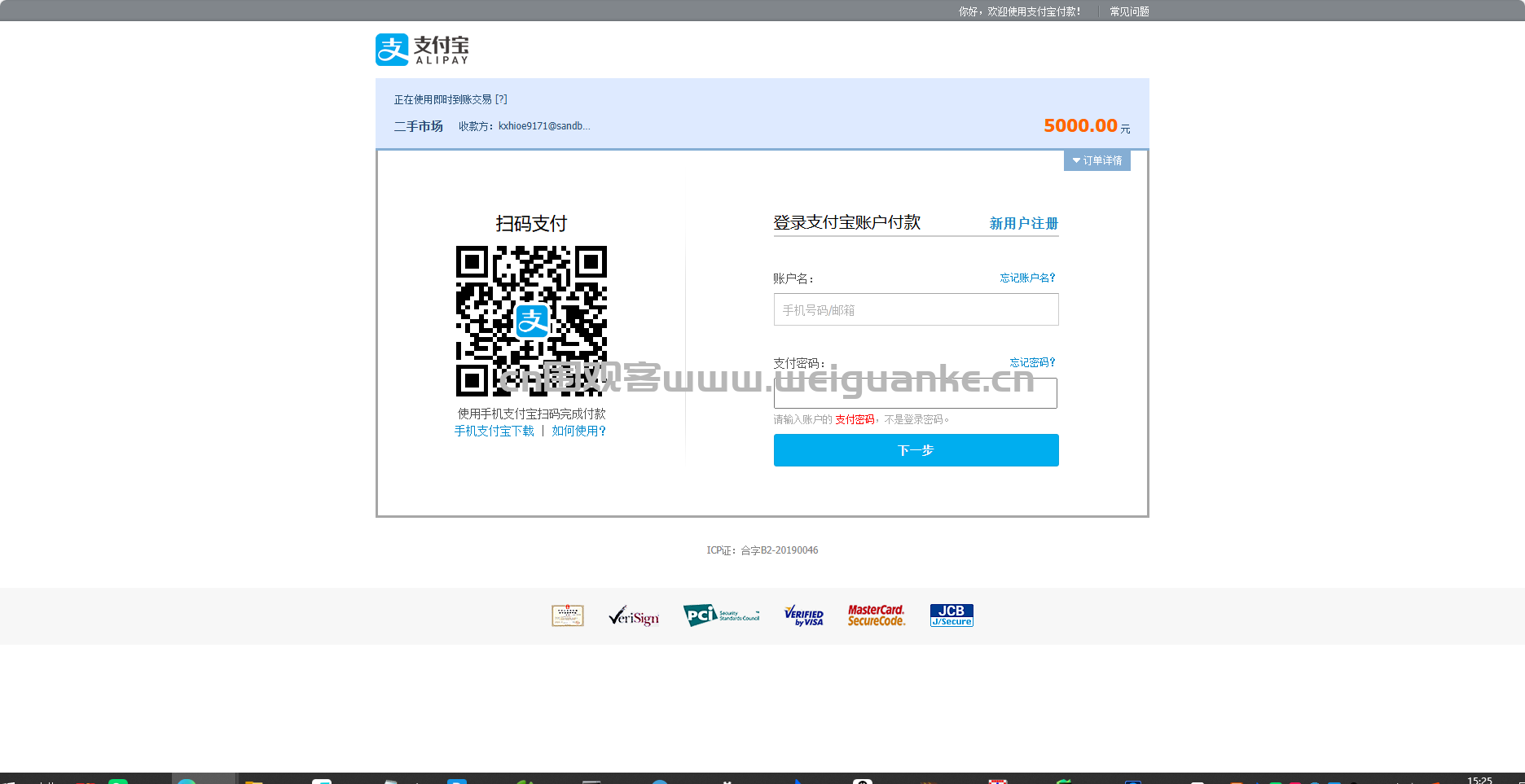Click the Verified by VISA badge
Screen dimensions: 1525x784
click(804, 615)
